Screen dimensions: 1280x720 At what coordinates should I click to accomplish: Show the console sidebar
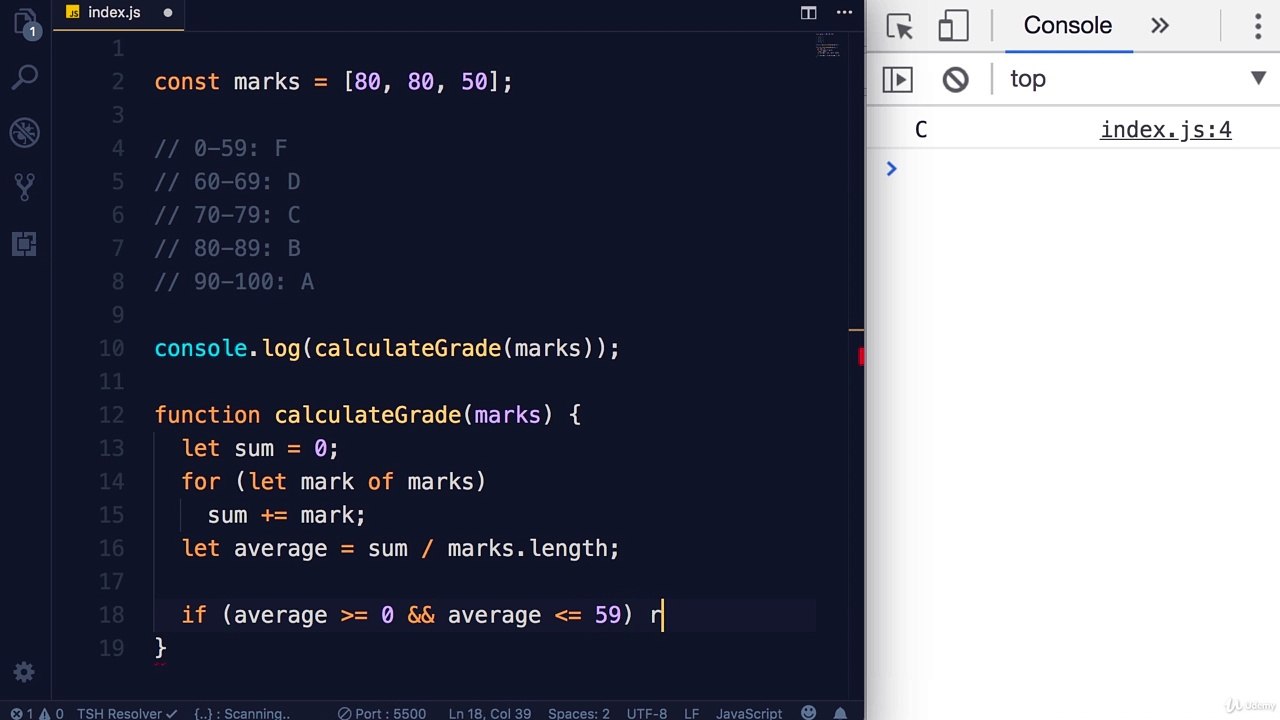click(x=898, y=79)
